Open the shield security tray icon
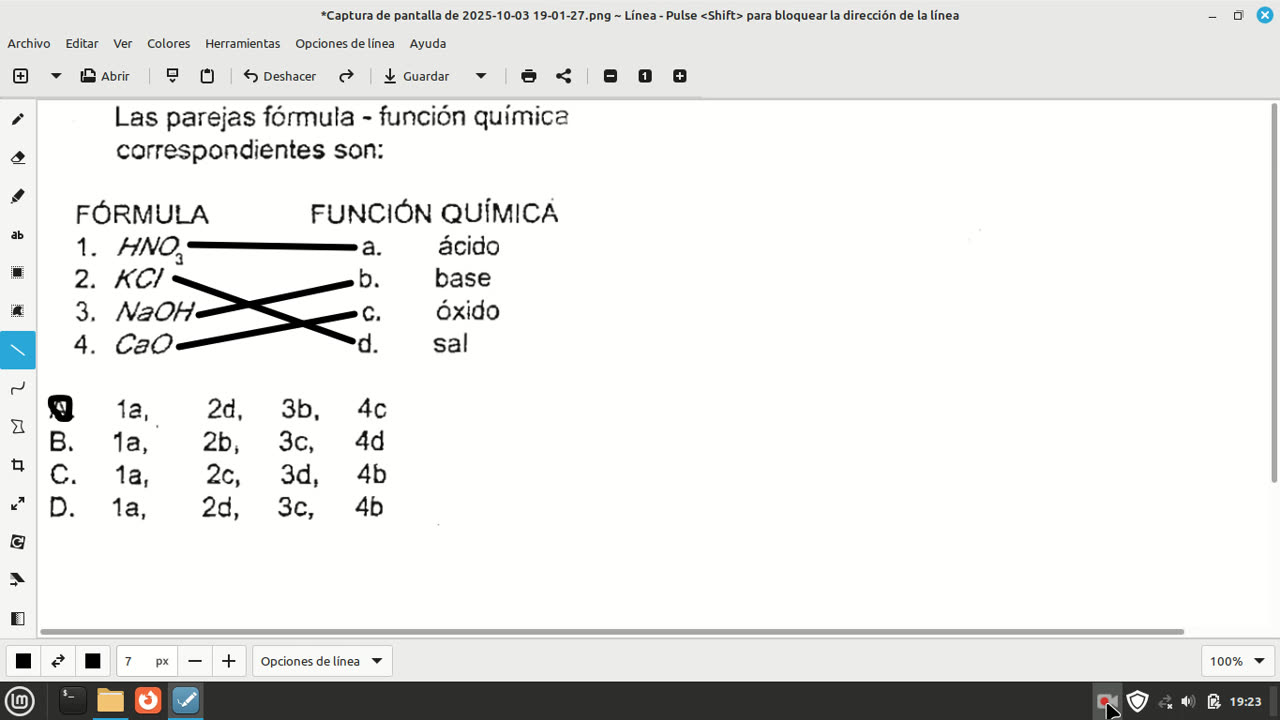The height and width of the screenshot is (720, 1280). click(1137, 701)
